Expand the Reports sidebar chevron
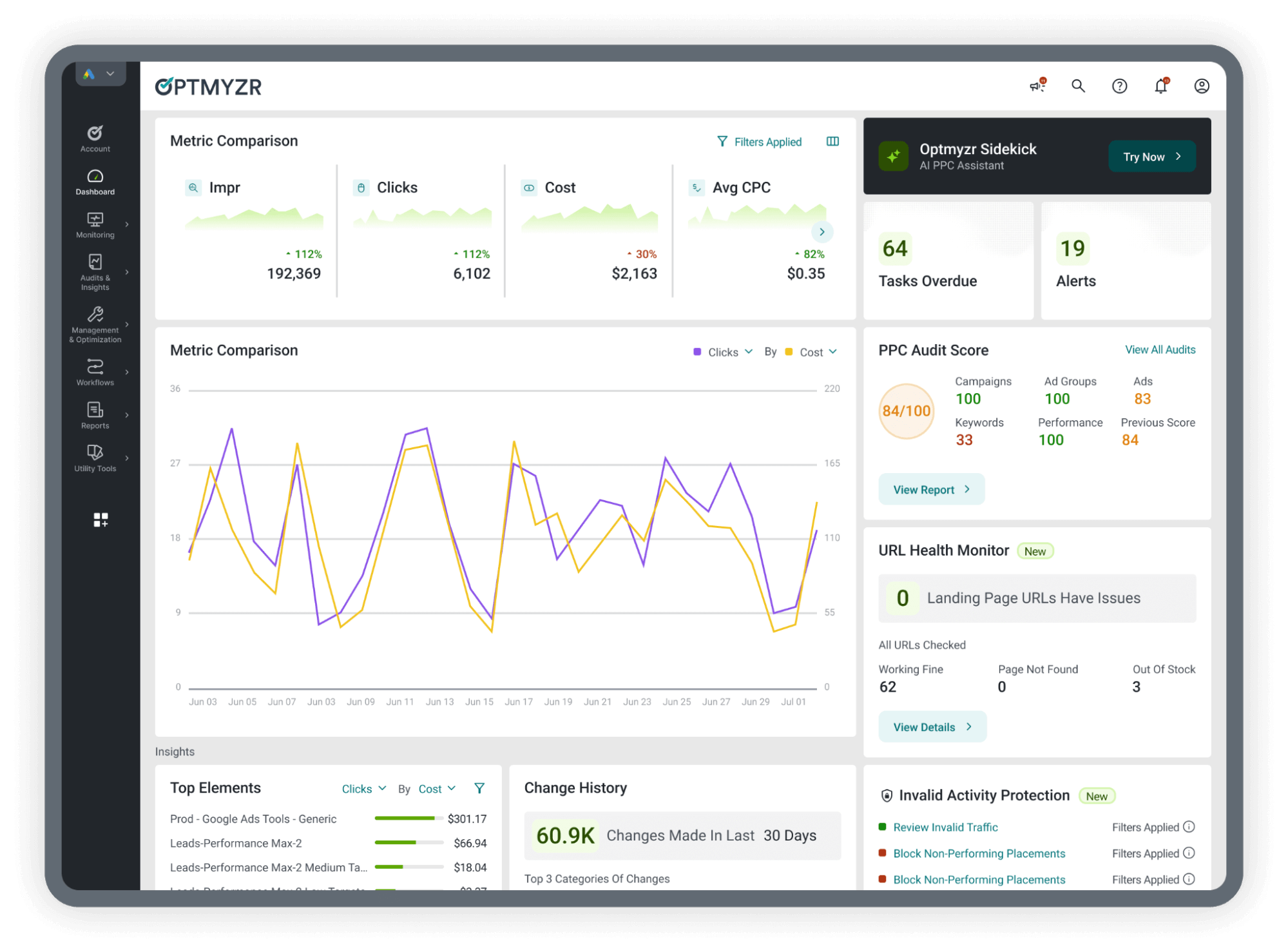The width and height of the screenshot is (1288, 952). click(128, 414)
